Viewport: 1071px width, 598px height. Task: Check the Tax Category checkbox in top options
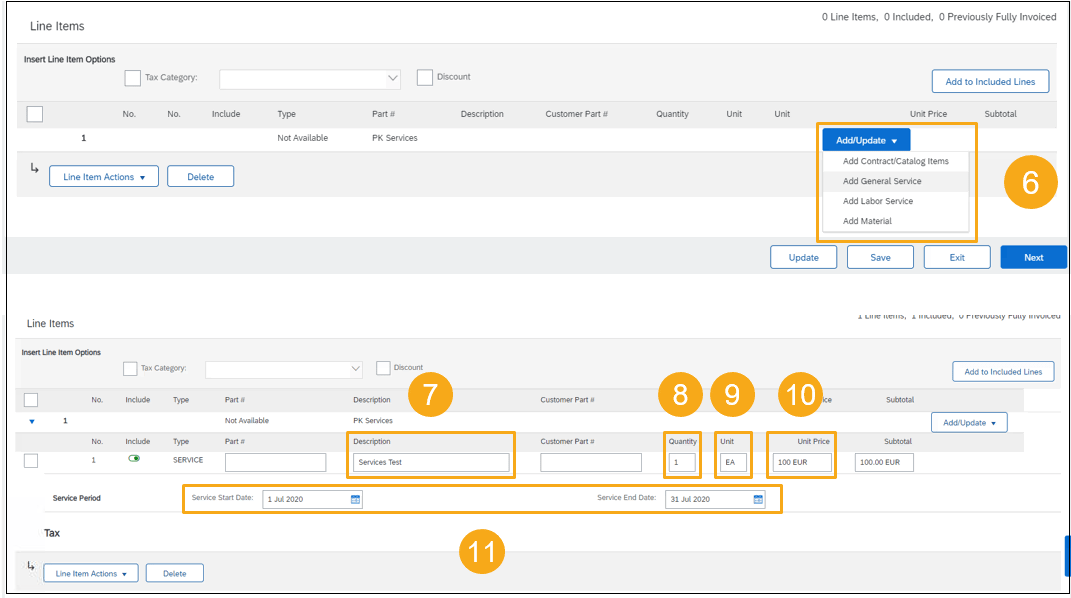point(132,78)
